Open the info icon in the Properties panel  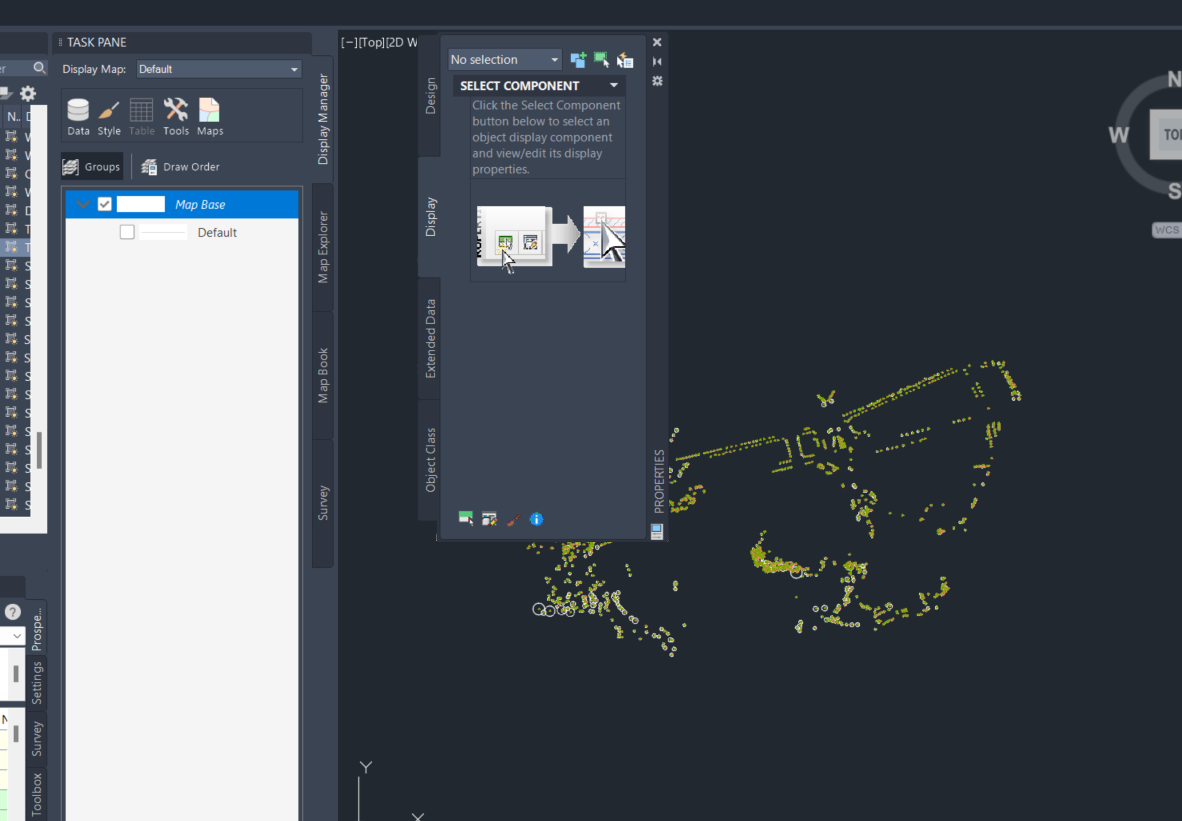click(x=536, y=519)
